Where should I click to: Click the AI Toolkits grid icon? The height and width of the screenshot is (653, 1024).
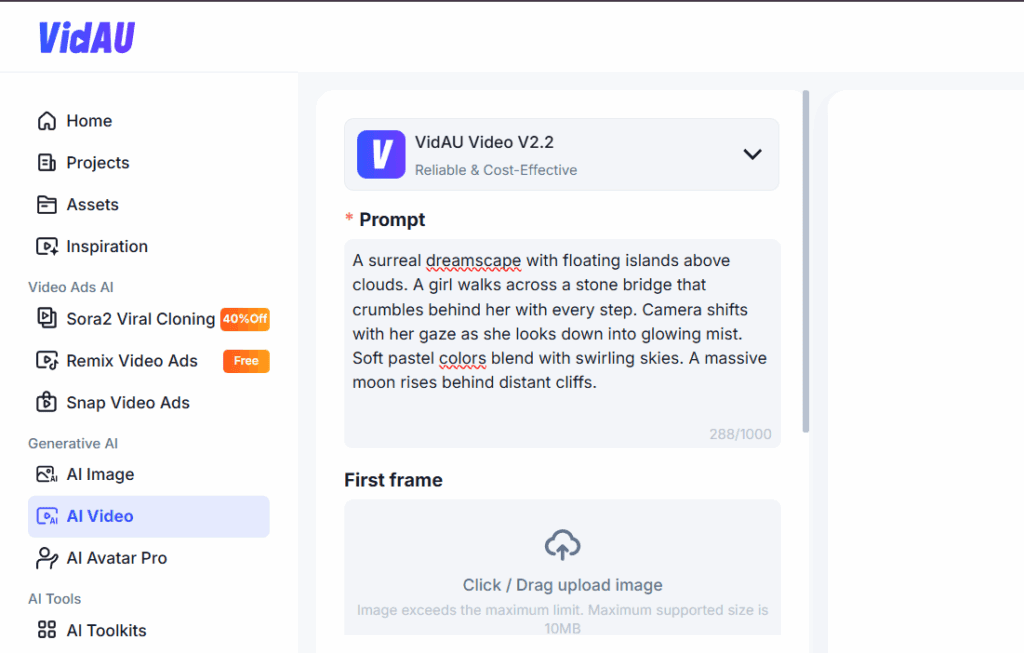pyautogui.click(x=46, y=631)
